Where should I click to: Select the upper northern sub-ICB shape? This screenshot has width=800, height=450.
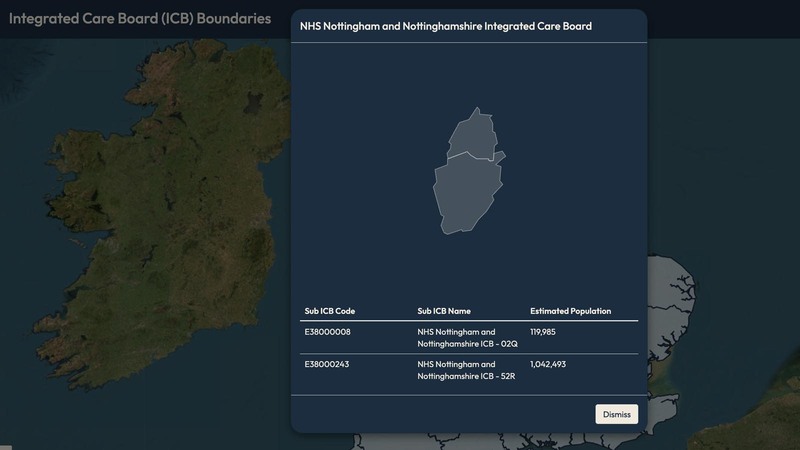(474, 137)
